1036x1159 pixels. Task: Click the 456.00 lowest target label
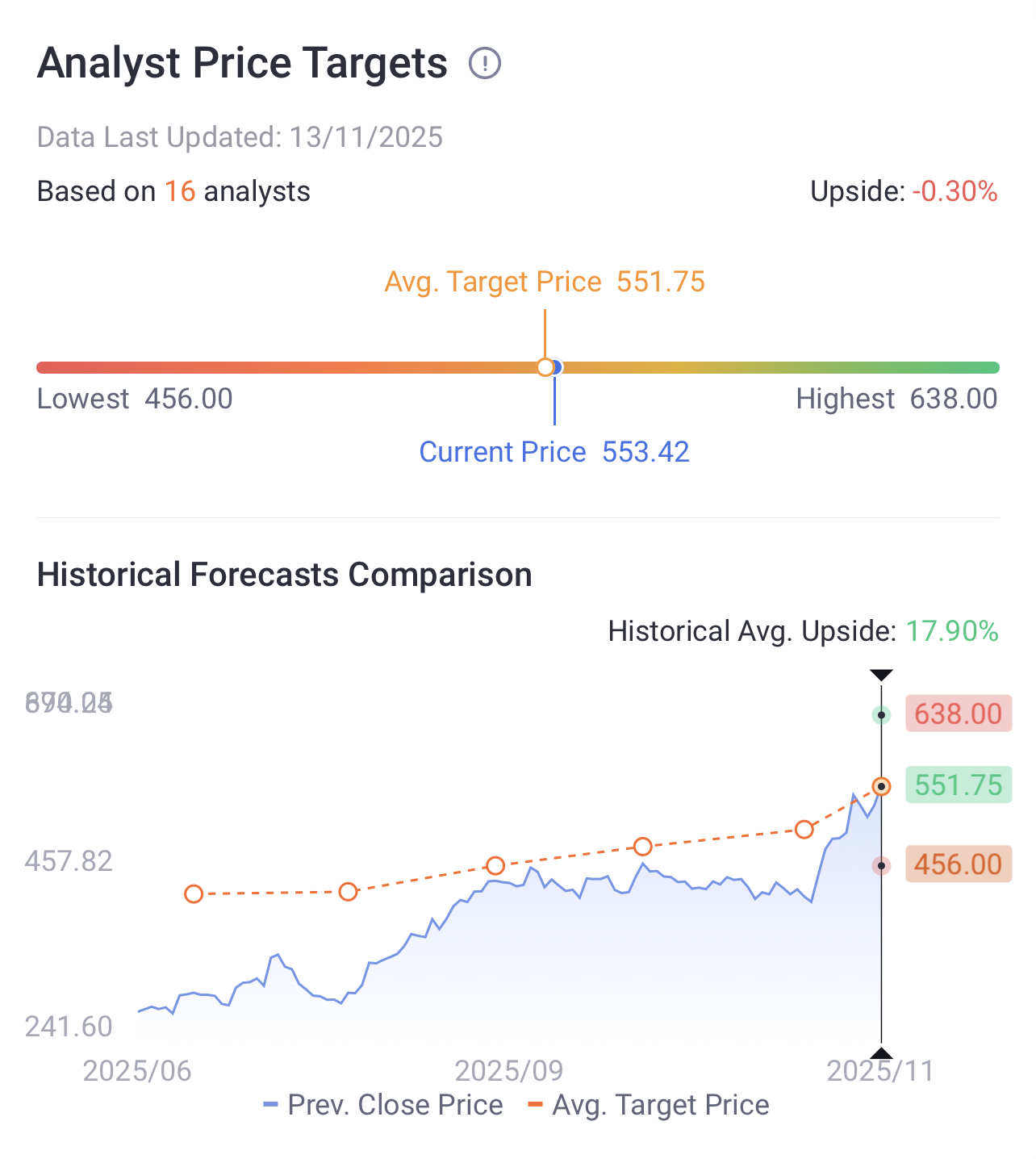959,864
